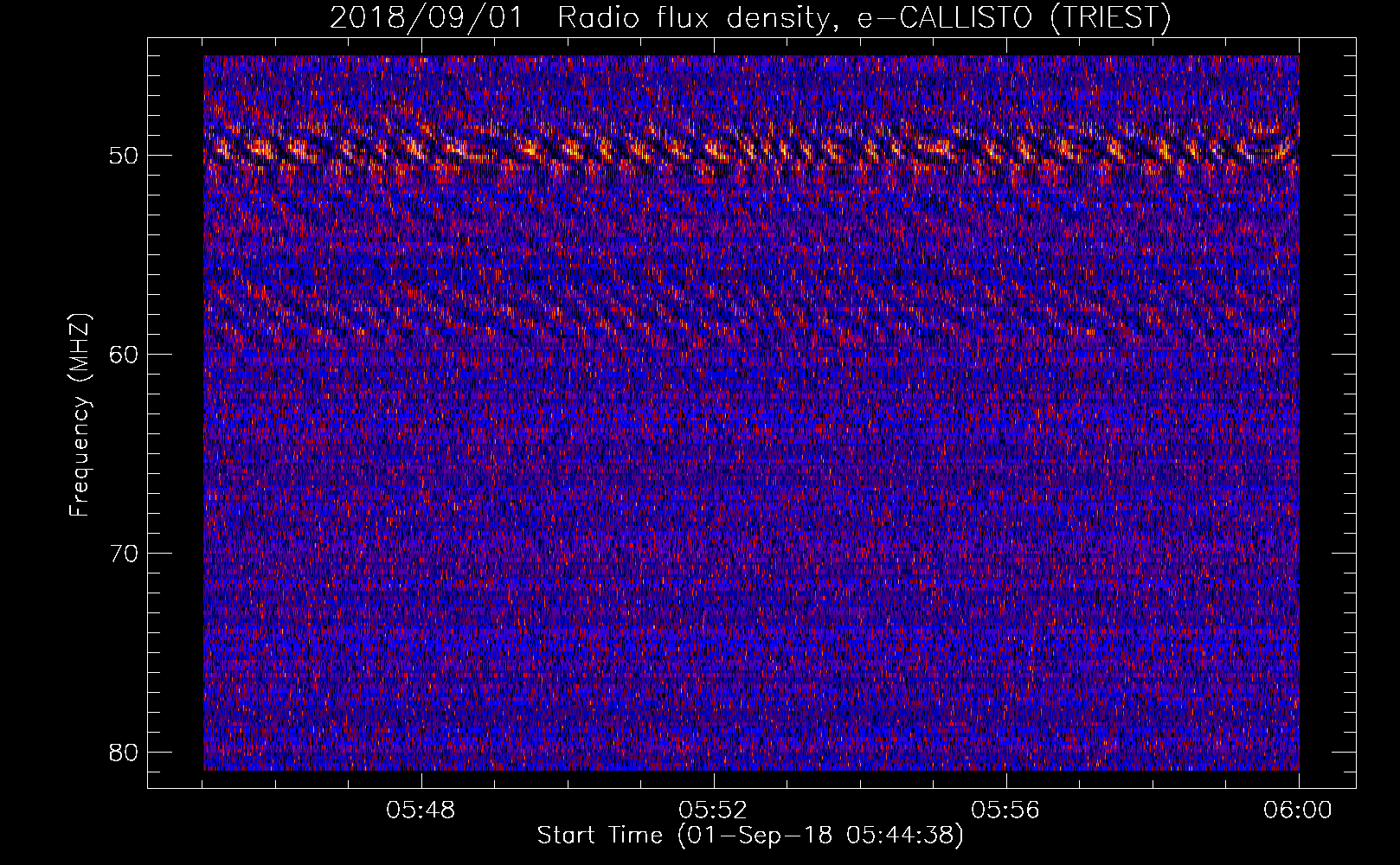Click the 'Start Time (01-Sep-18 05:44:38)' label

tap(750, 836)
